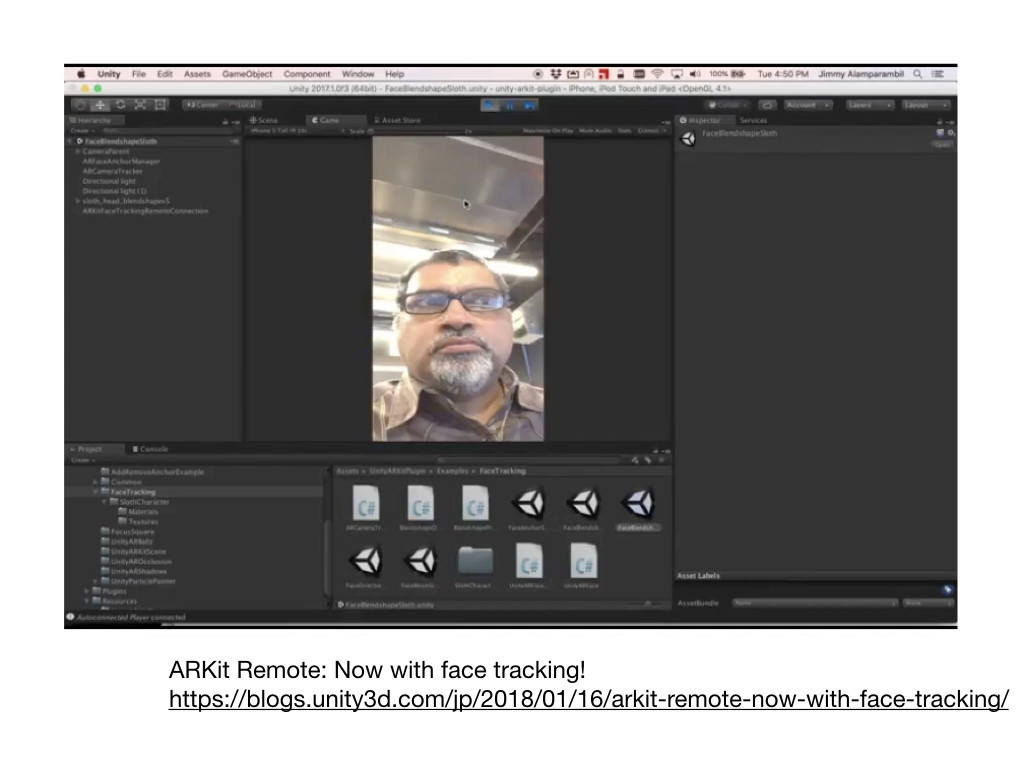This screenshot has height=768, width=1024.
Task: Click the Unity logo in Inspector
Action: [x=688, y=138]
